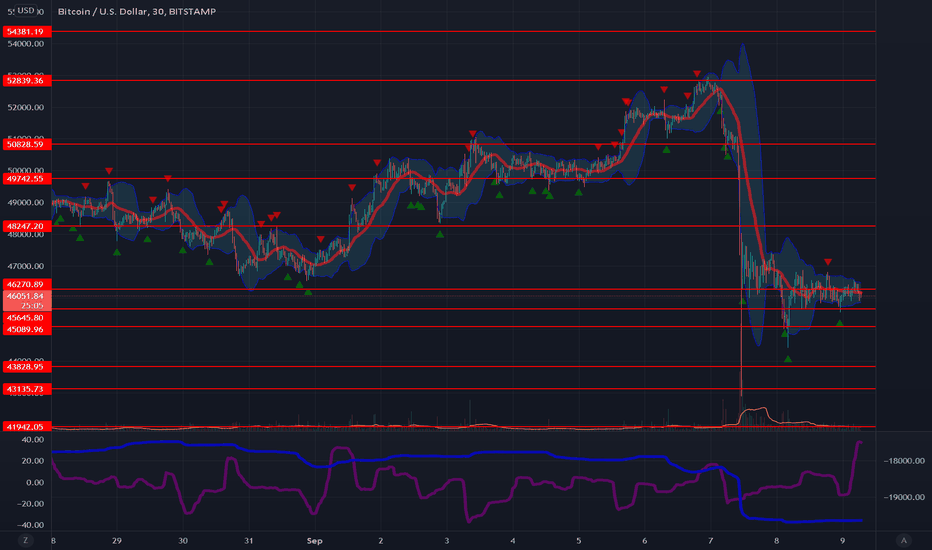Select the 46270.89 price level label
932x550 pixels.
(27, 284)
